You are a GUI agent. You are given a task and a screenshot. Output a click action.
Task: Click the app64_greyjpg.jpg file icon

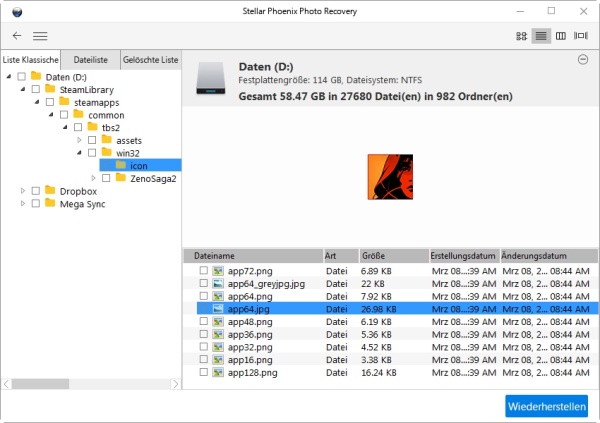tap(218, 284)
